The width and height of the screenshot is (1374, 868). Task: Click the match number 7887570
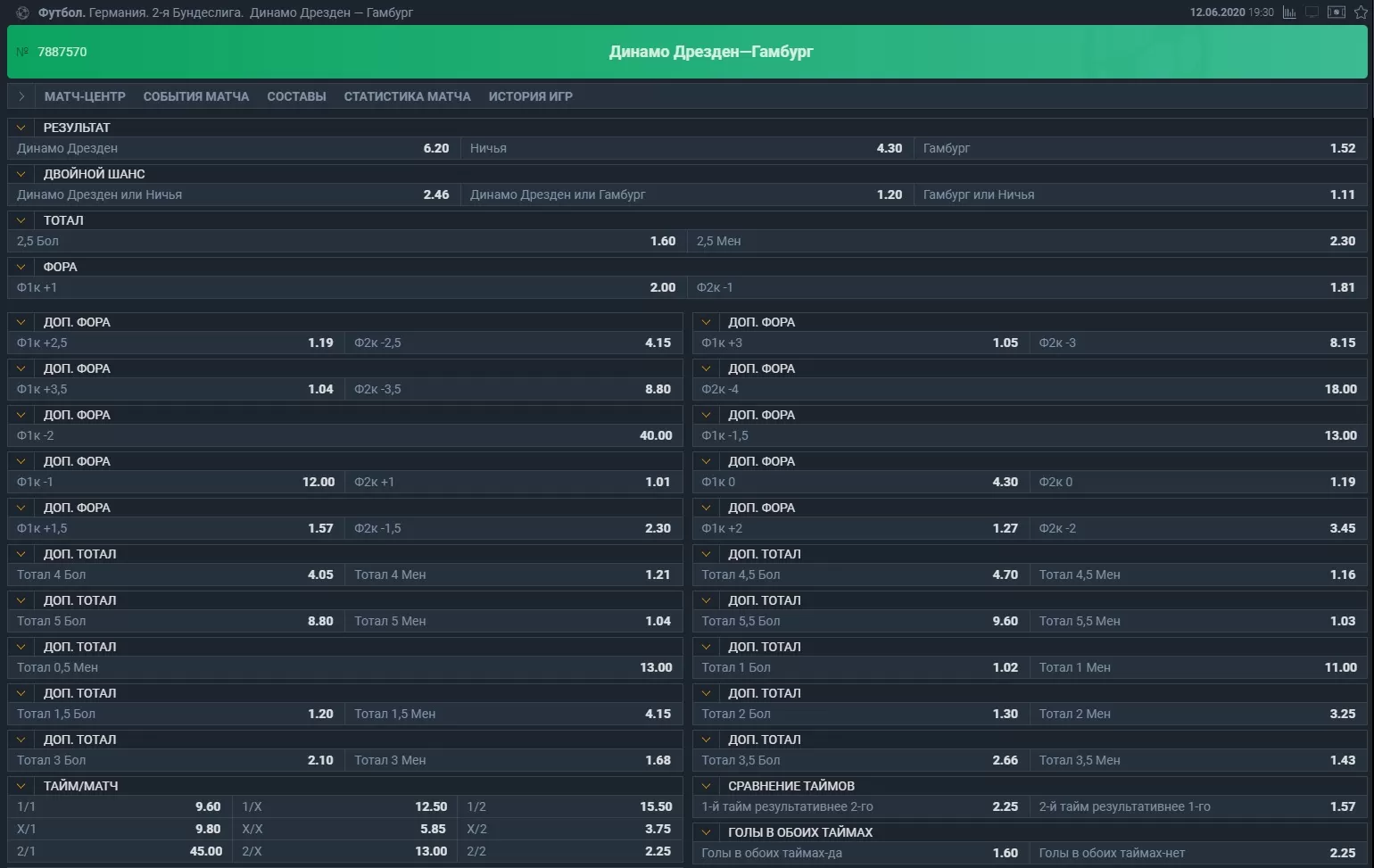click(62, 52)
